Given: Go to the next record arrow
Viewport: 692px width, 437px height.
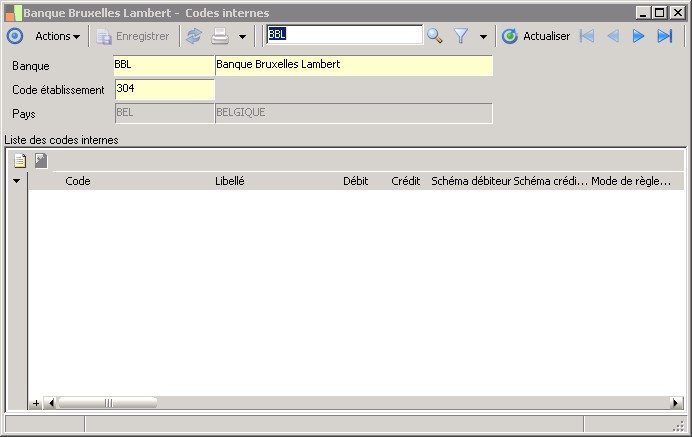Looking at the screenshot, I should click(638, 36).
